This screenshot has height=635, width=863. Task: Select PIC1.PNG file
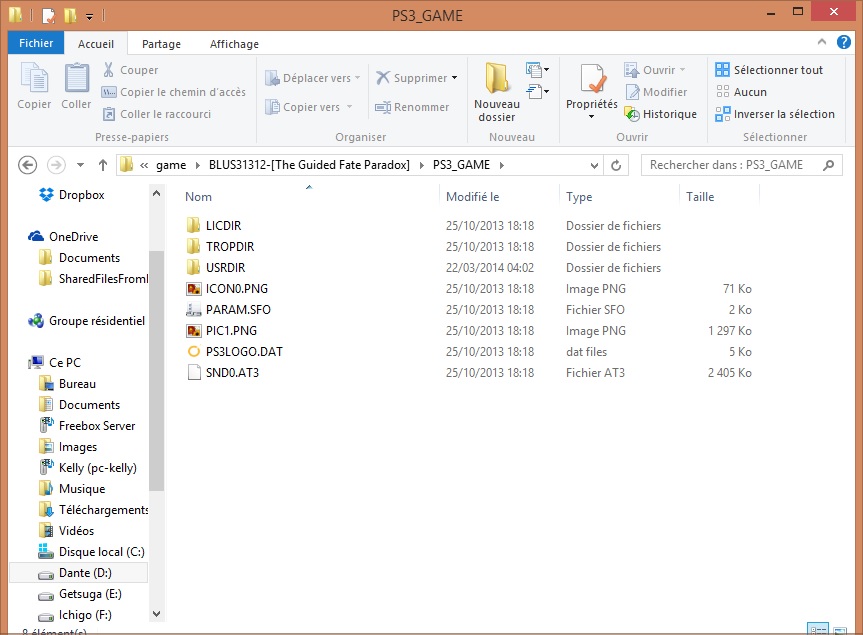[231, 331]
